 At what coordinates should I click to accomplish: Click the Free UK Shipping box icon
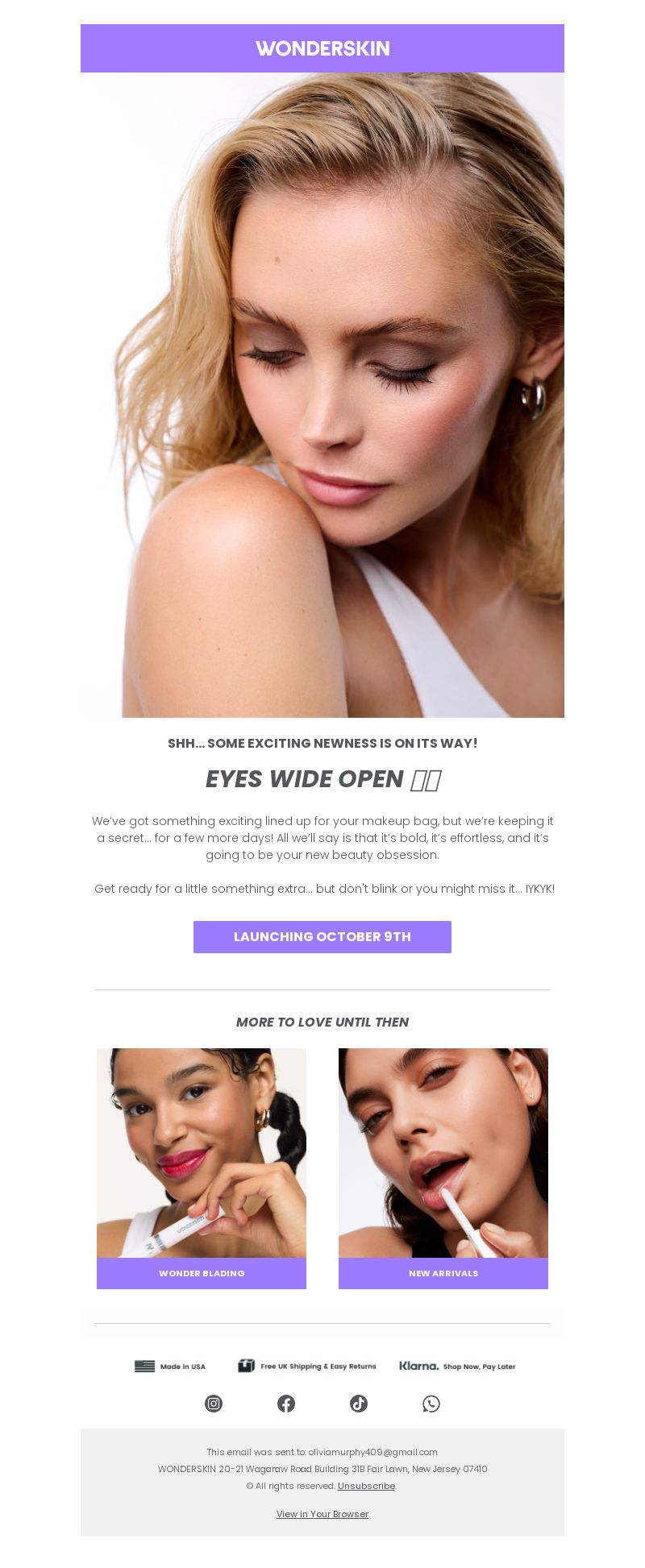pos(247,1365)
